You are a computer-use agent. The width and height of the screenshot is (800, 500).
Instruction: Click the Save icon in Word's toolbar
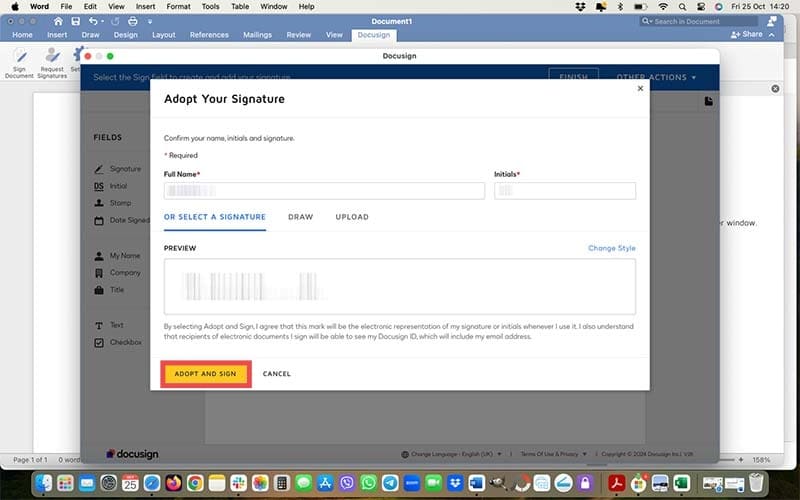(x=76, y=21)
